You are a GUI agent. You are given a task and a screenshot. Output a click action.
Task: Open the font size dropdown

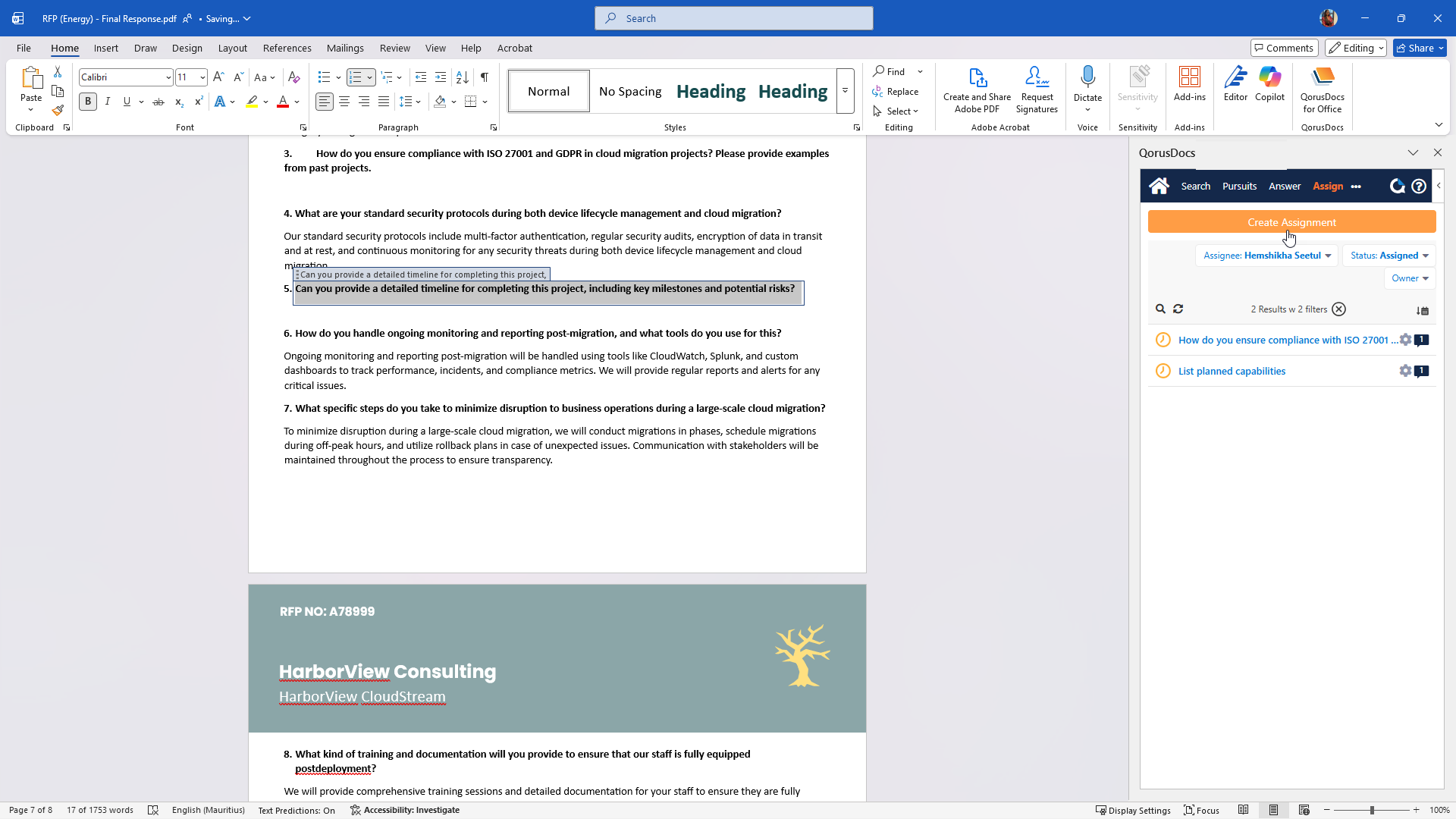(202, 77)
